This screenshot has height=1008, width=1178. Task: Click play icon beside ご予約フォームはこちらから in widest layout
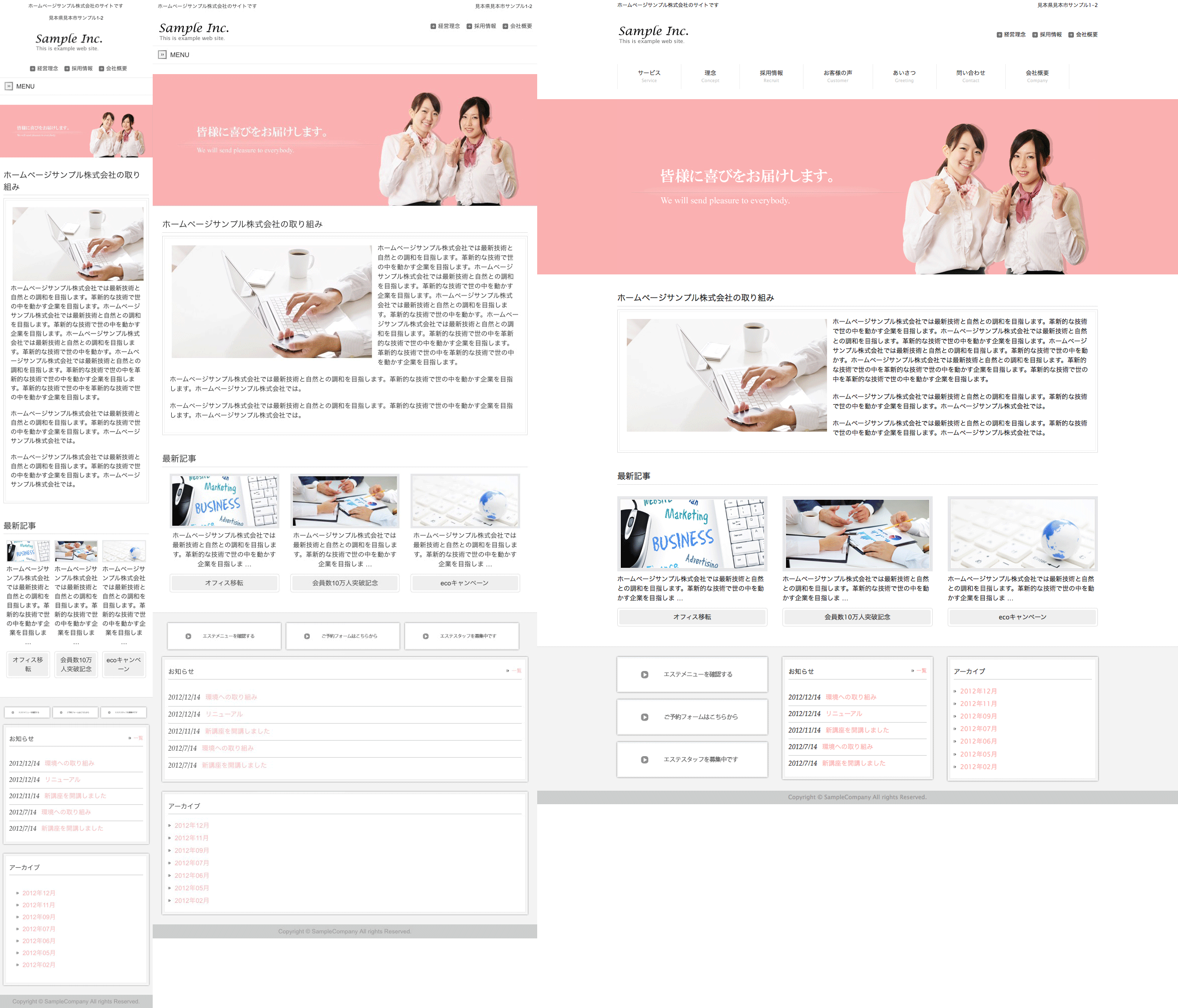tap(644, 717)
